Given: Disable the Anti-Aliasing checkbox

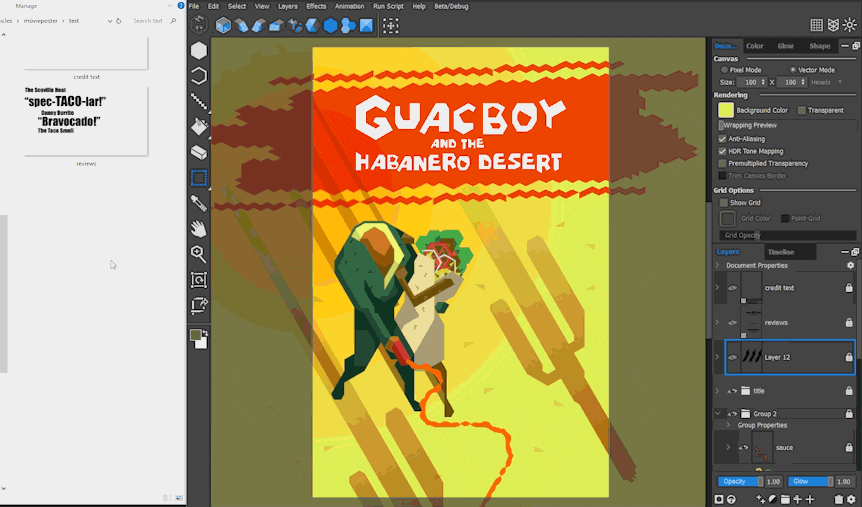Looking at the screenshot, I should coord(723,139).
